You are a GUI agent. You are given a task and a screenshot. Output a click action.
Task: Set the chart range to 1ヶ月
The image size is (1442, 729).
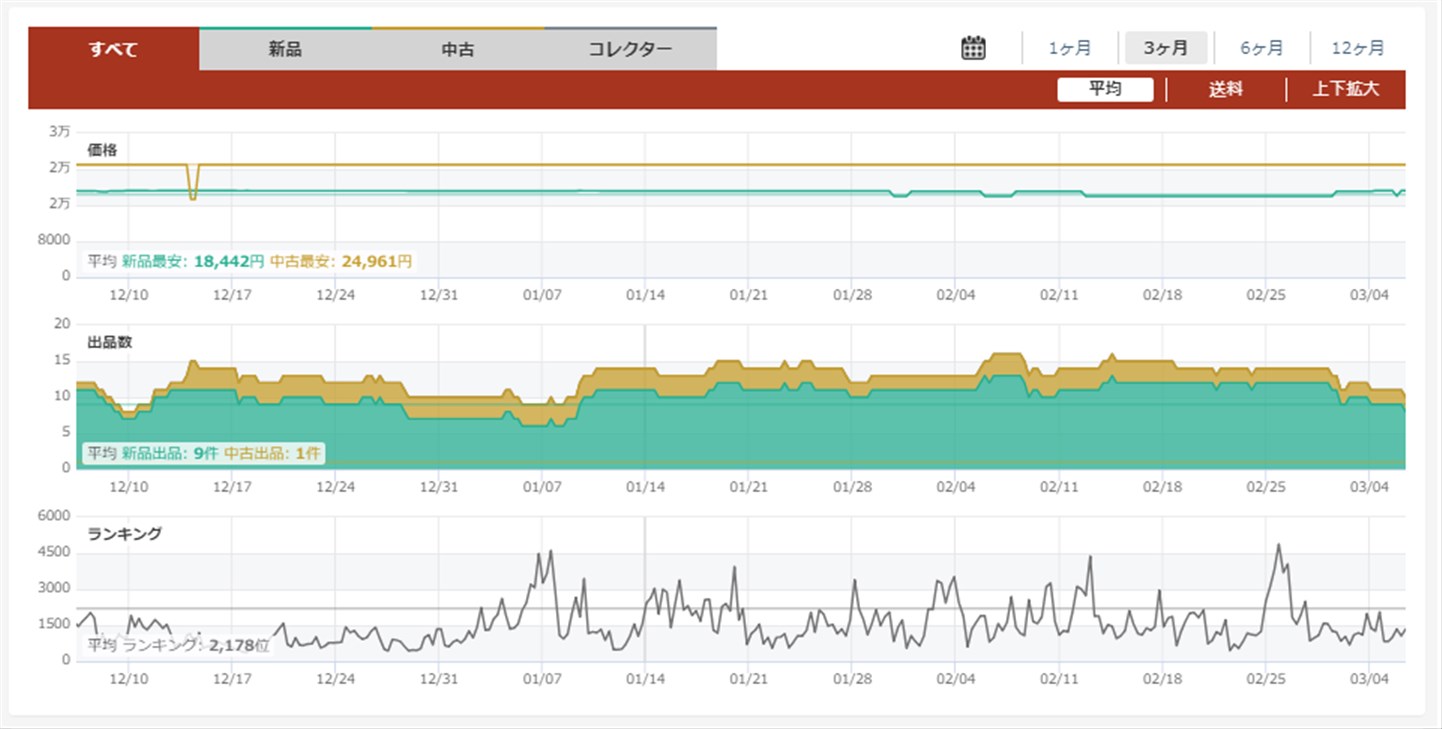coord(1069,48)
